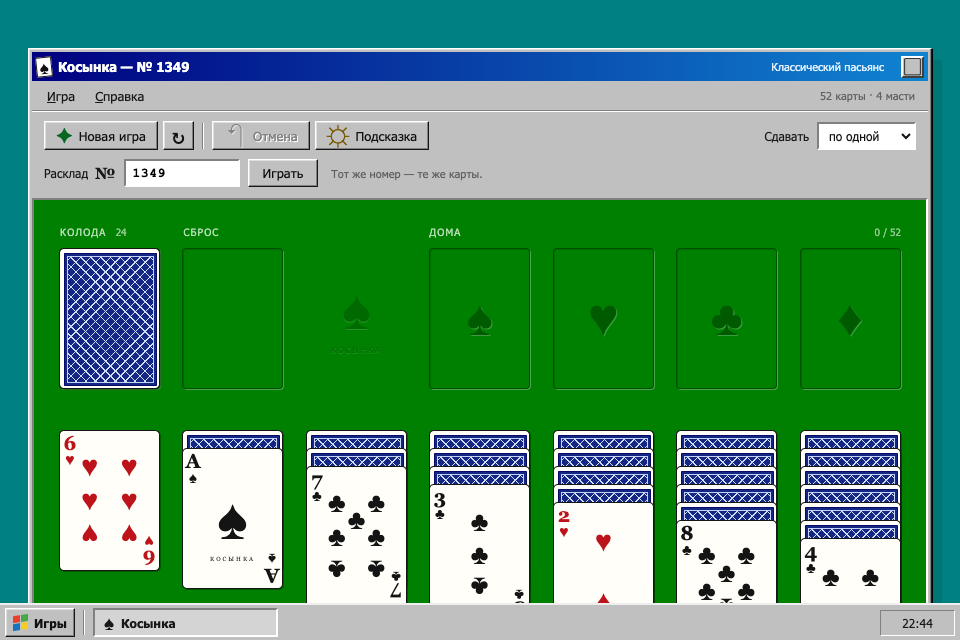The width and height of the screenshot is (960, 640).
Task: Click the Классический пасьянс title text
Action: pyautogui.click(x=827, y=67)
